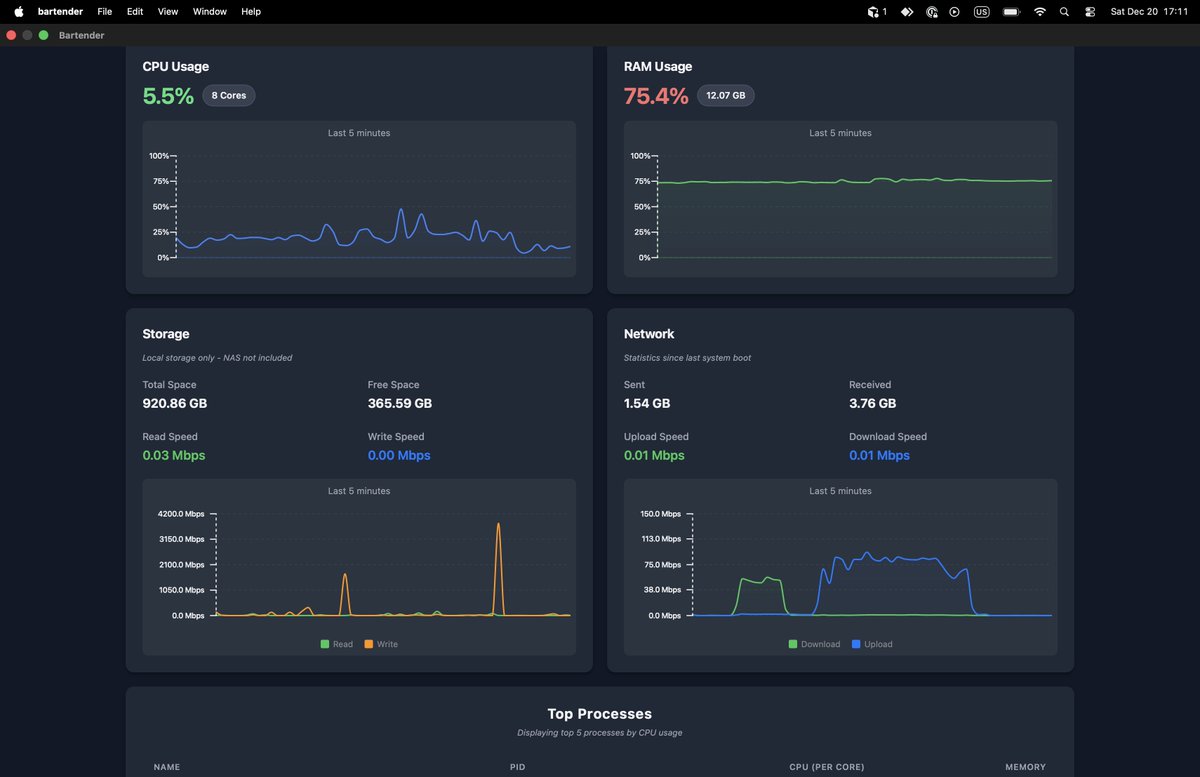Open the Edit menu
The width and height of the screenshot is (1200, 777).
135,12
